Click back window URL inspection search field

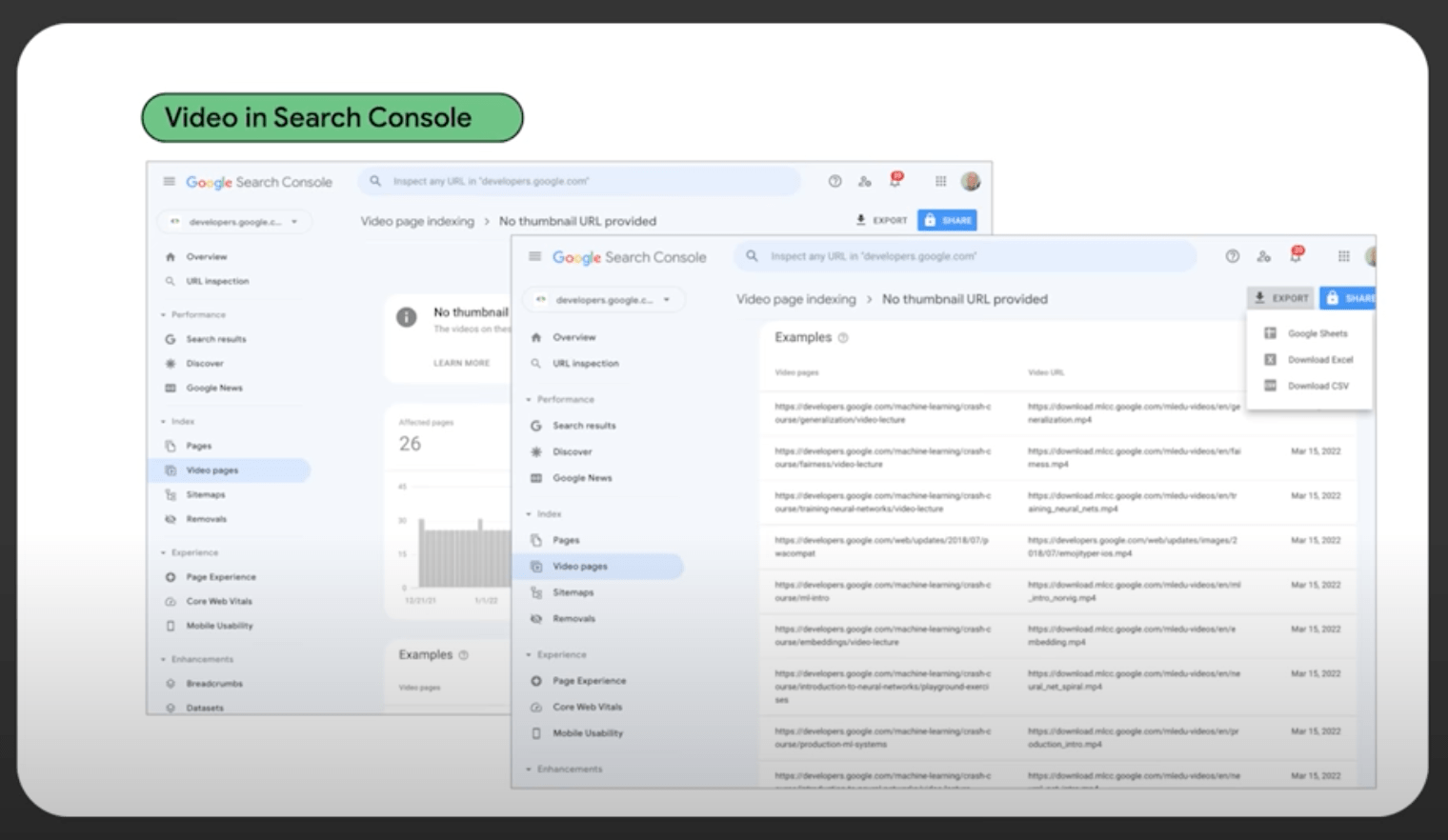[578, 181]
